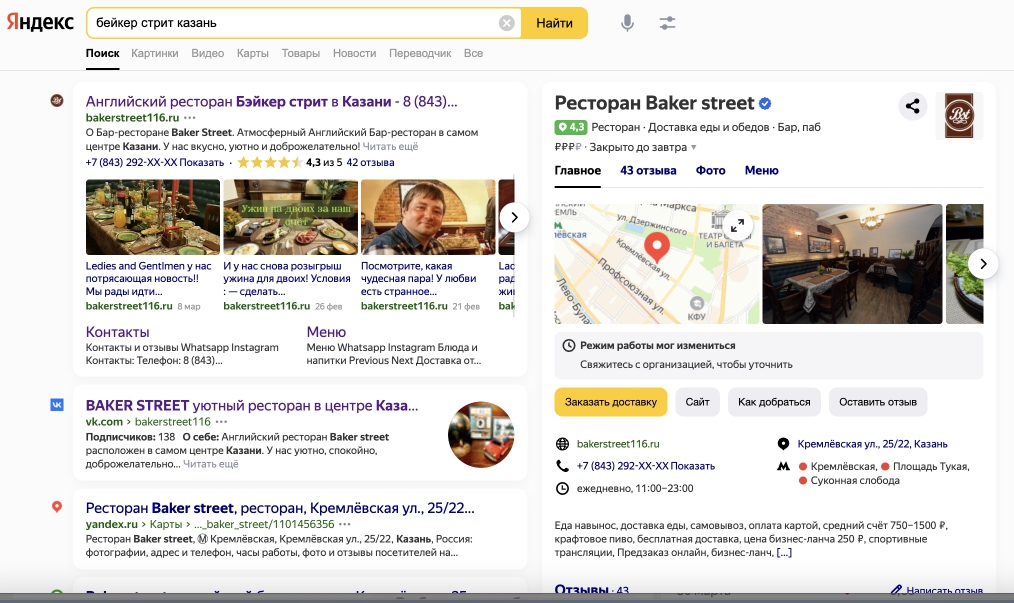The height and width of the screenshot is (603, 1014).
Task: Open the Все services tab
Action: coord(473,53)
